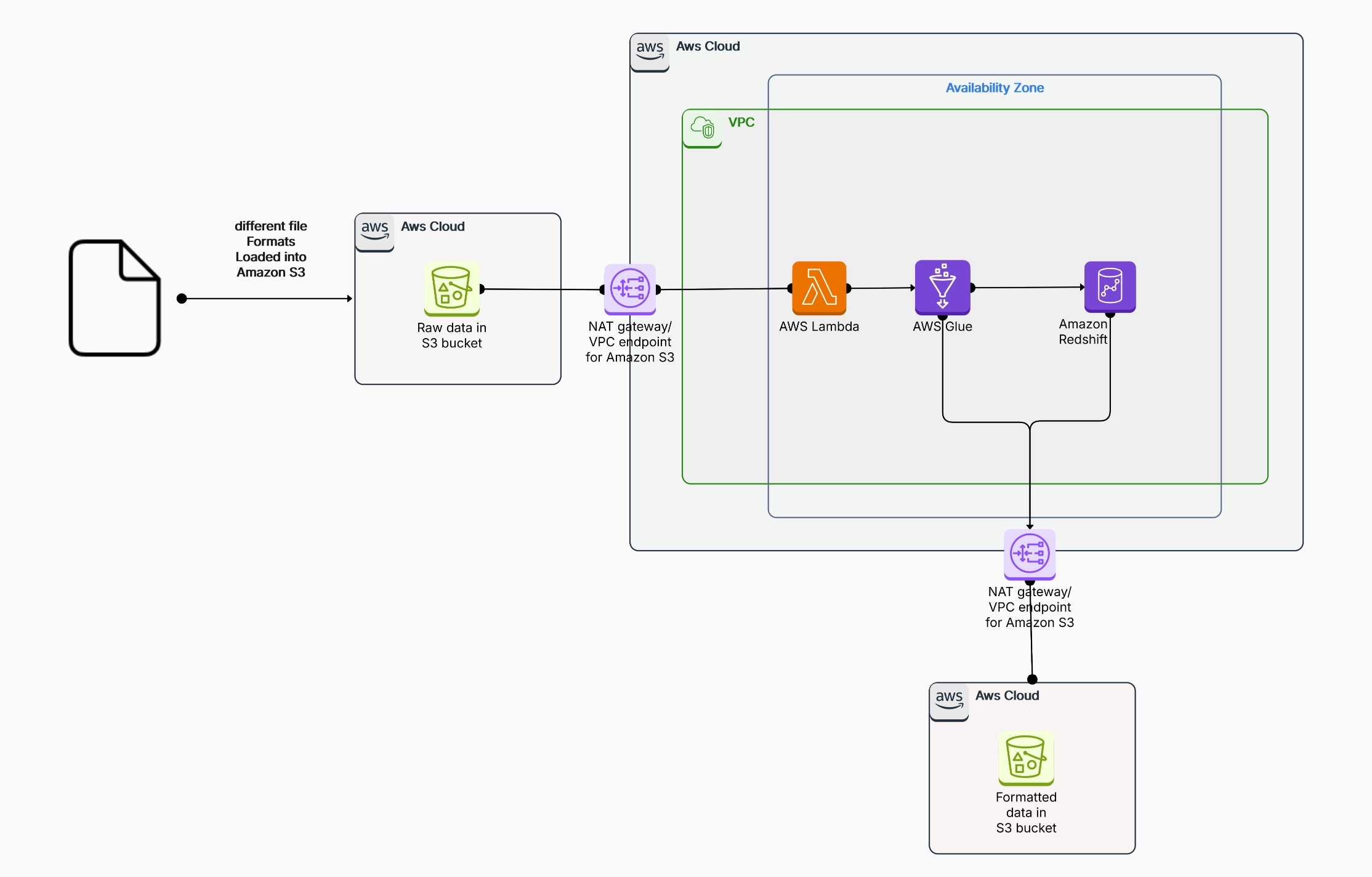Select the green VPC cloud shield icon

(x=702, y=129)
